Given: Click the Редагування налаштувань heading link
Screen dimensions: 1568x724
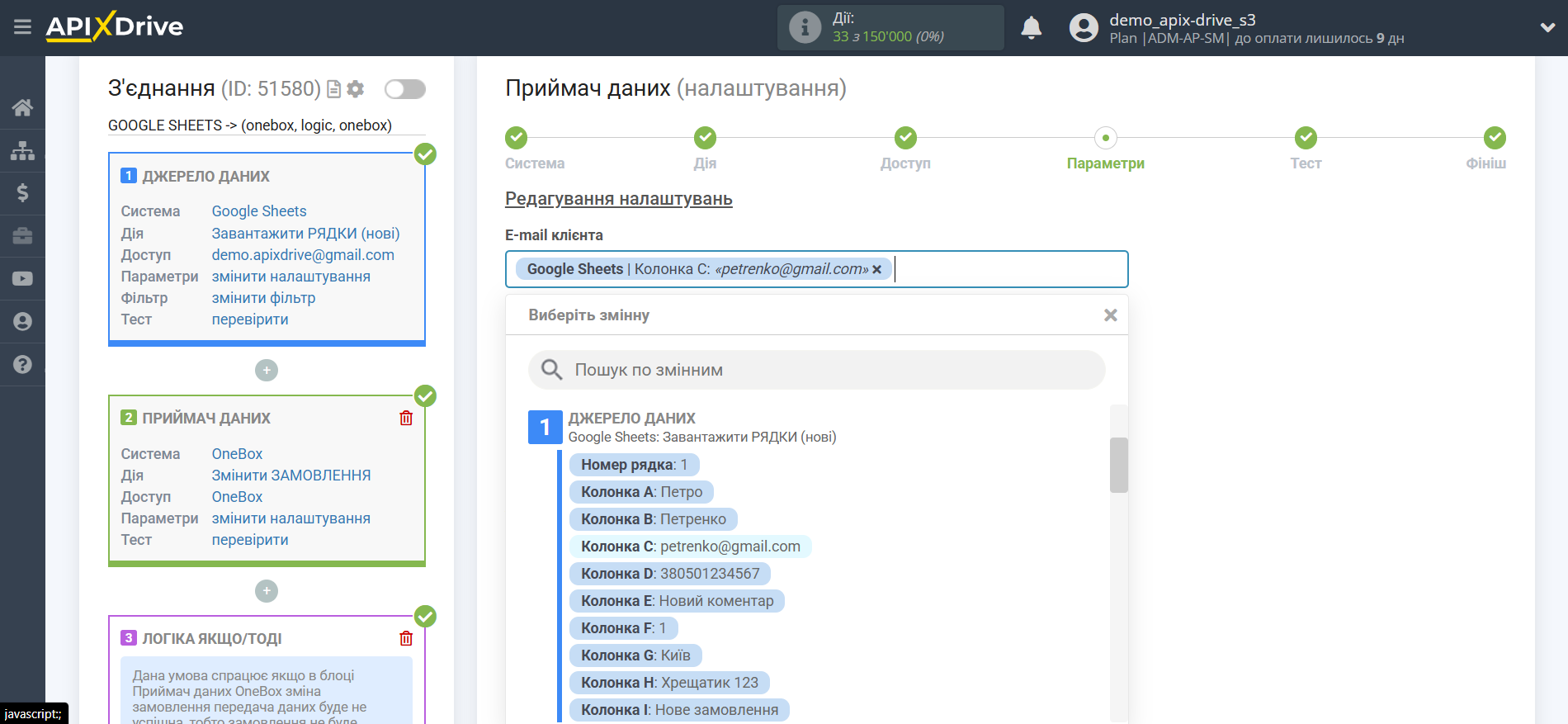Looking at the screenshot, I should coord(619,199).
